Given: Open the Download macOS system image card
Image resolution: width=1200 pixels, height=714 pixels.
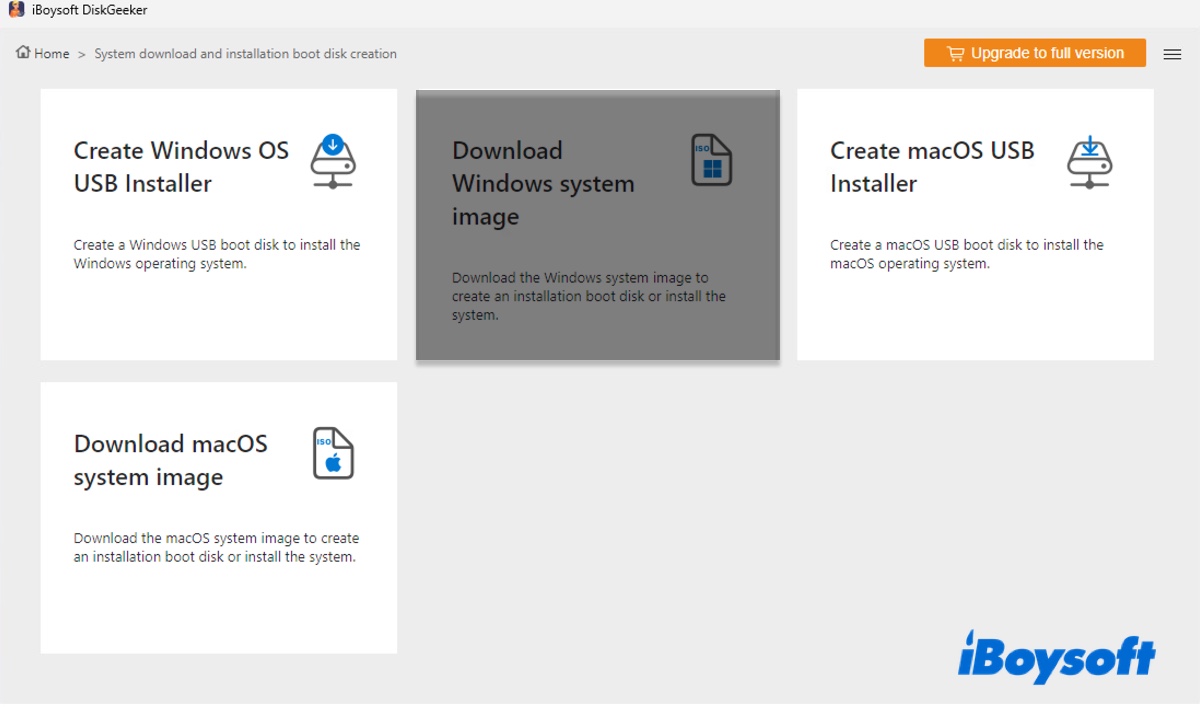Looking at the screenshot, I should [x=218, y=517].
